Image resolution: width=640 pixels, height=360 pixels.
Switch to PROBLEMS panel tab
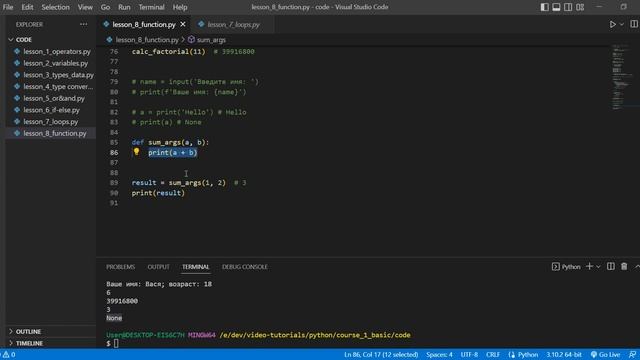120,267
